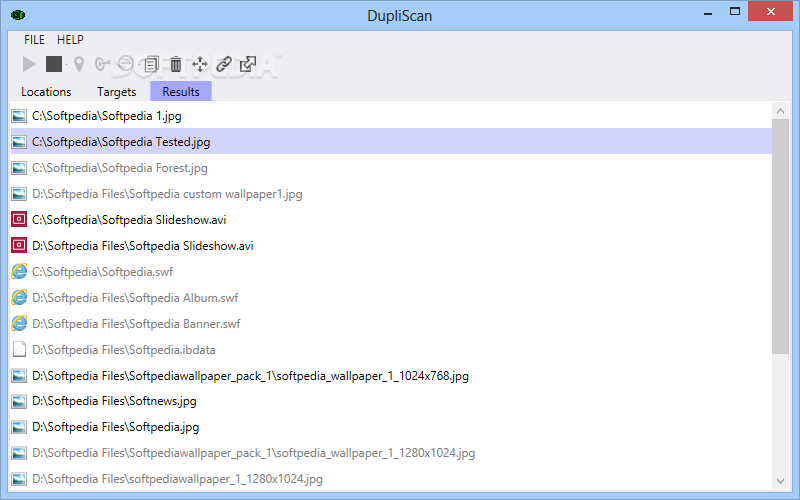Open file externally with the arrow-box icon
800x500 pixels.
248,64
